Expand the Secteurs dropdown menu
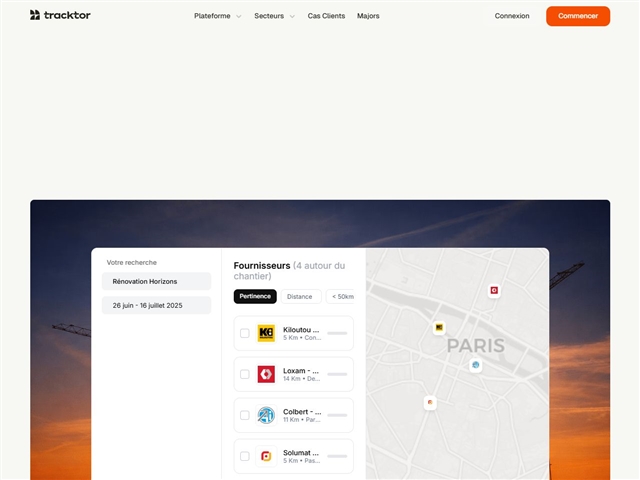 point(274,16)
